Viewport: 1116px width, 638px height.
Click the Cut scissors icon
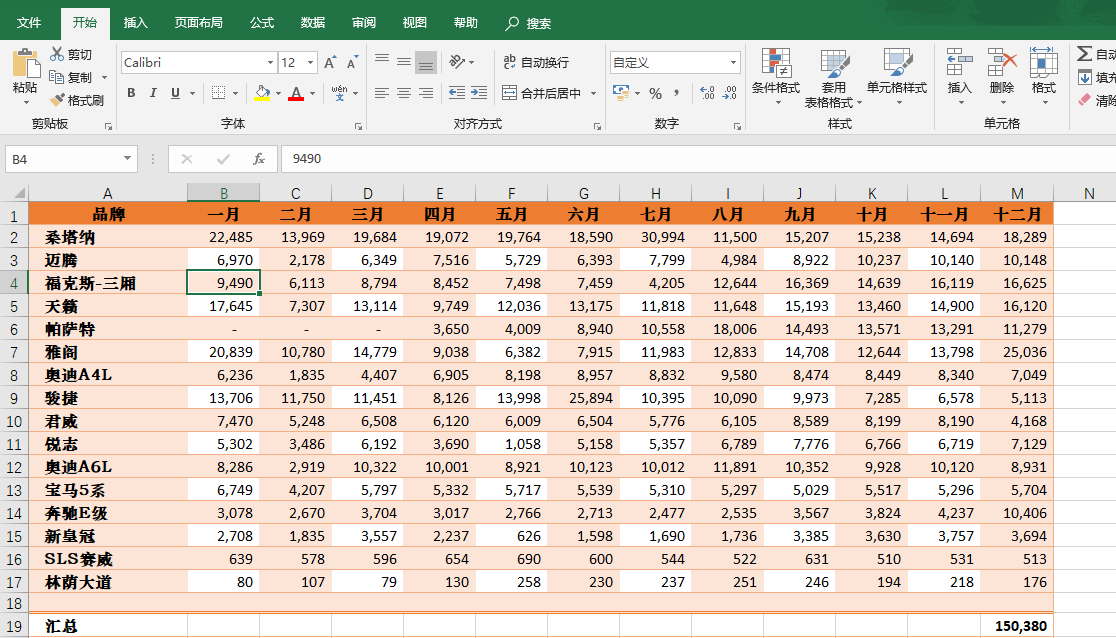pyautogui.click(x=57, y=54)
